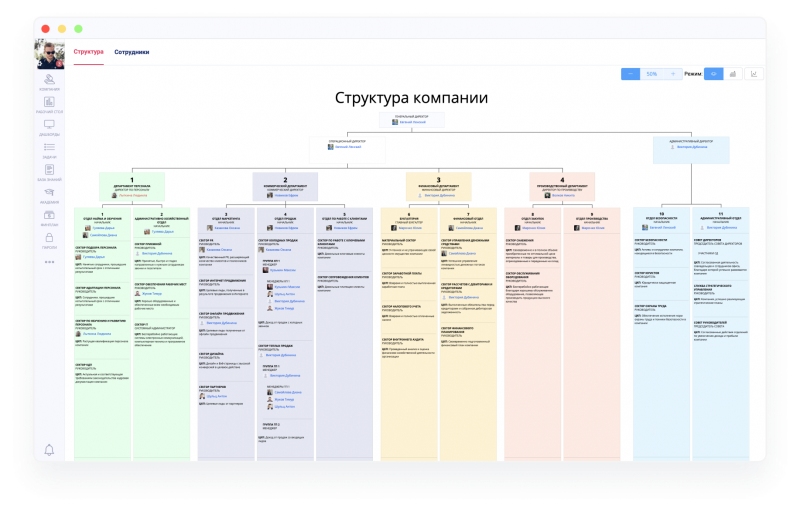Click the three dots more menu in sidebar
The width and height of the screenshot is (800, 512).
pyautogui.click(x=49, y=261)
